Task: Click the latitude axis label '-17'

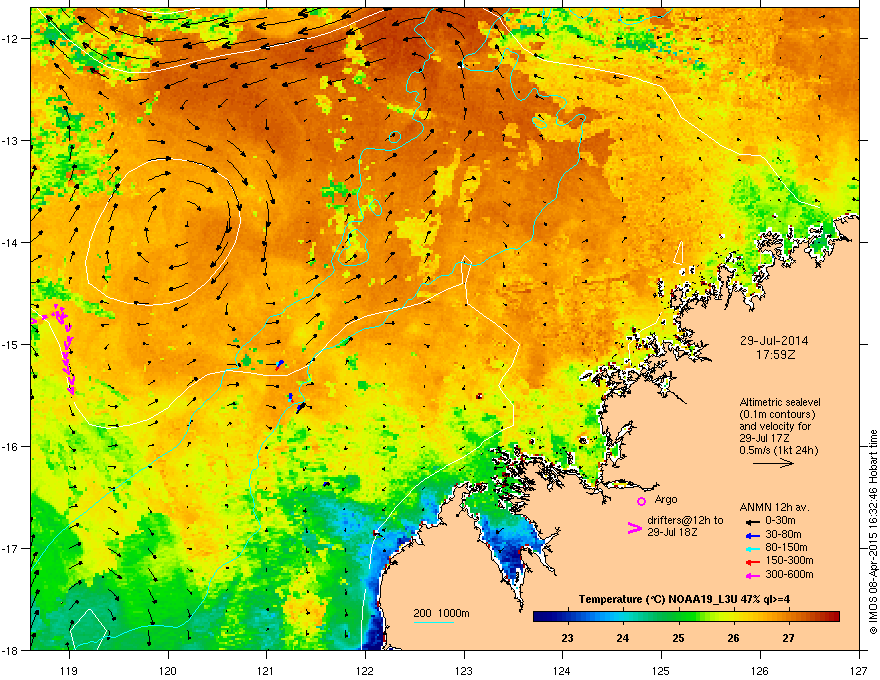Action: coord(11,548)
